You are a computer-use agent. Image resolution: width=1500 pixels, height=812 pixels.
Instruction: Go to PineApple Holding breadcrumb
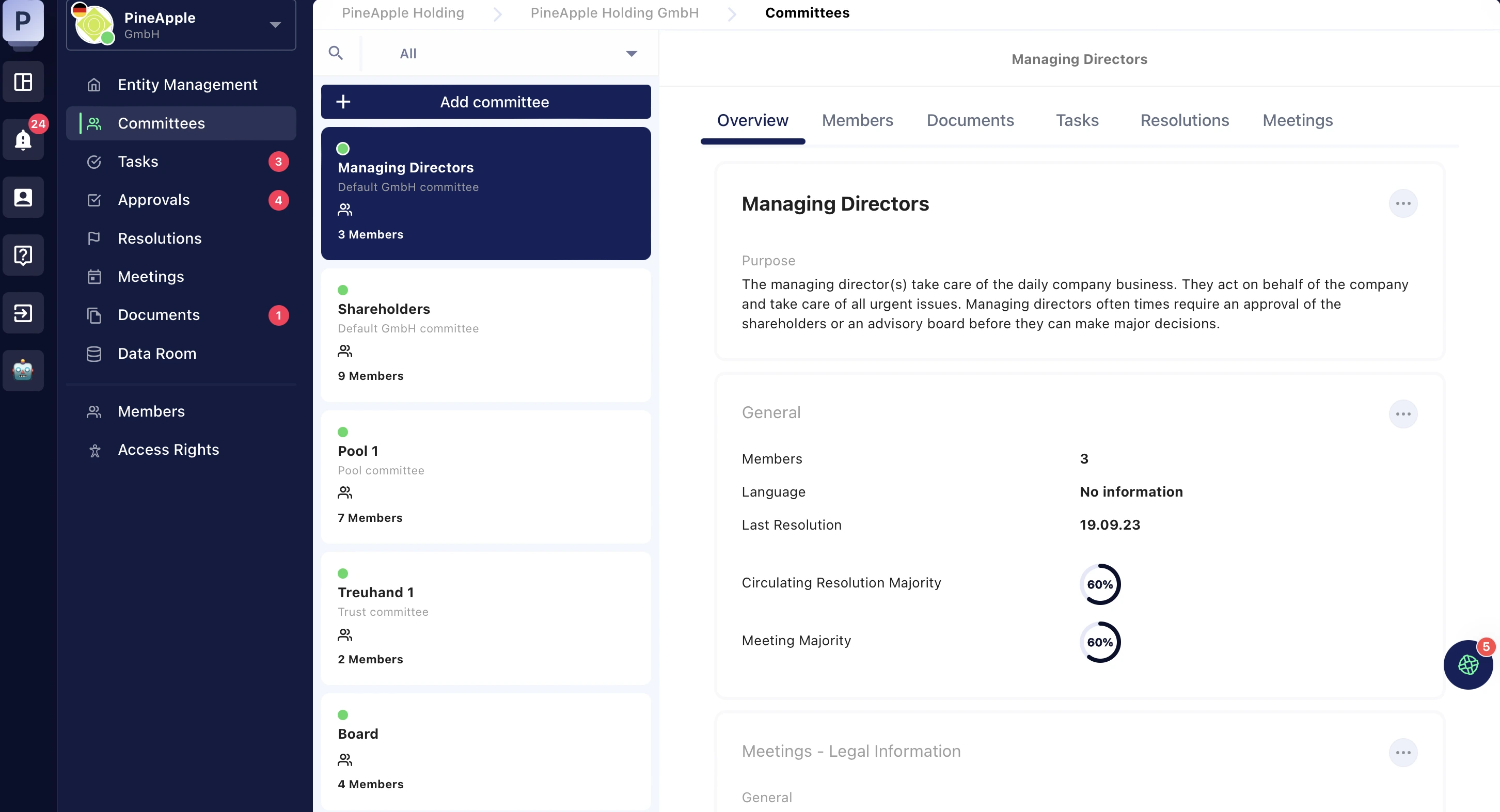tap(403, 13)
